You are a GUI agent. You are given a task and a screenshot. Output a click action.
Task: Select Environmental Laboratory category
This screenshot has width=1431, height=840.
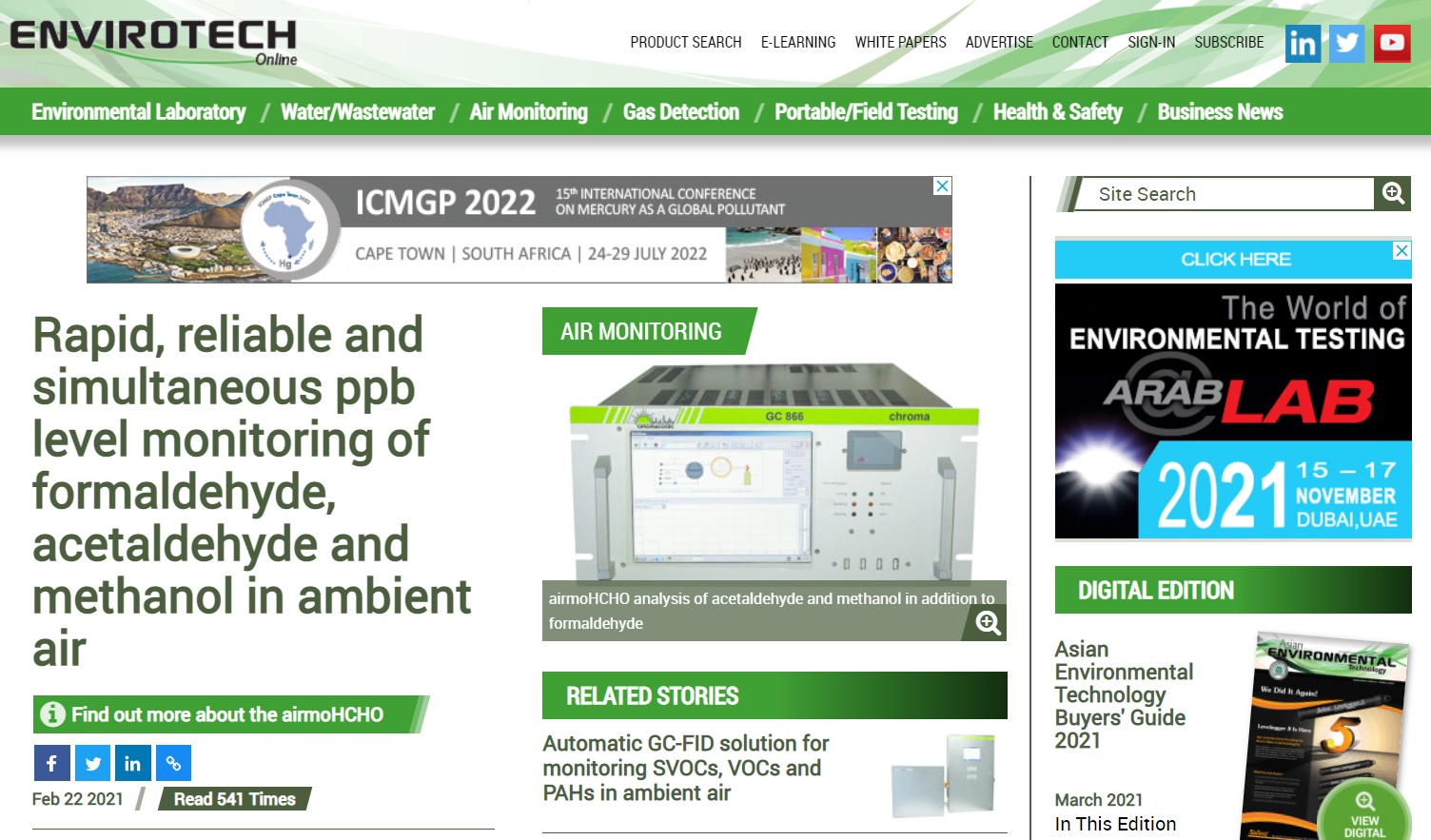(139, 112)
